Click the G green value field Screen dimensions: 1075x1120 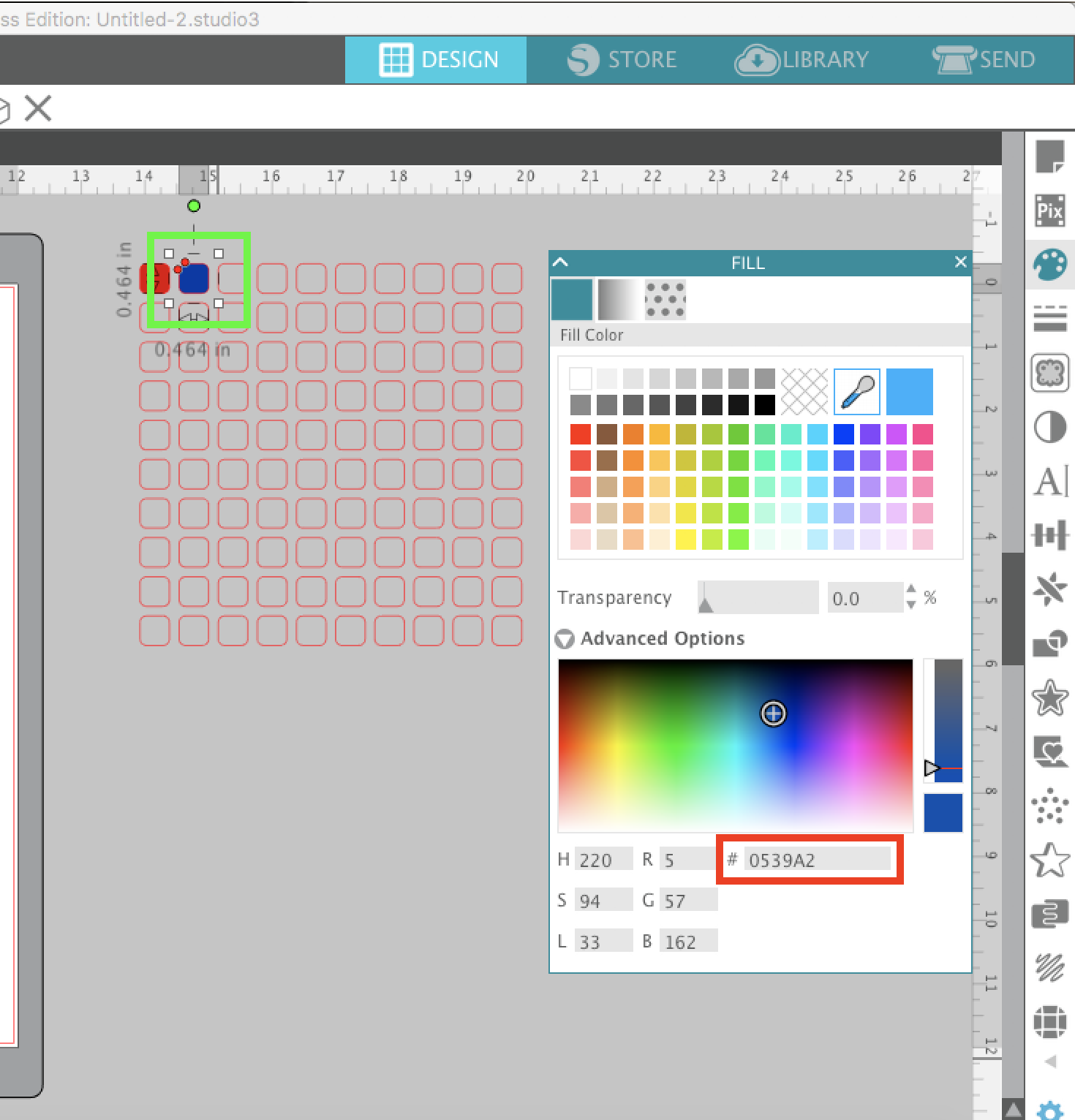click(688, 901)
